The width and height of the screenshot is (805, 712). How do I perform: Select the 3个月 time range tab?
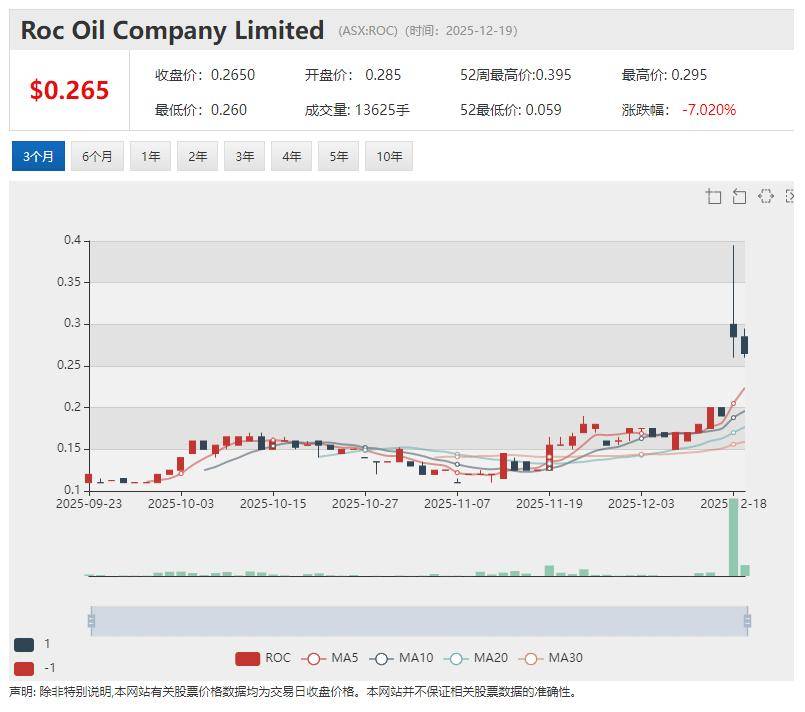point(38,156)
